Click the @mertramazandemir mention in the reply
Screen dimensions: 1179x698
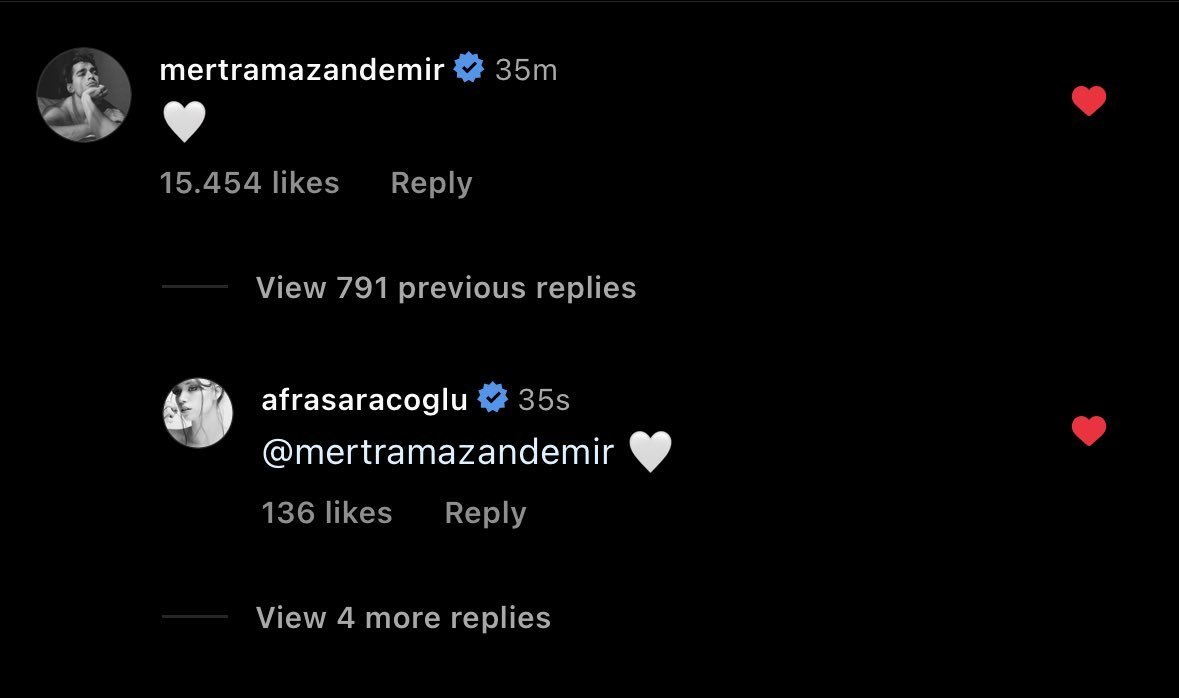point(437,453)
